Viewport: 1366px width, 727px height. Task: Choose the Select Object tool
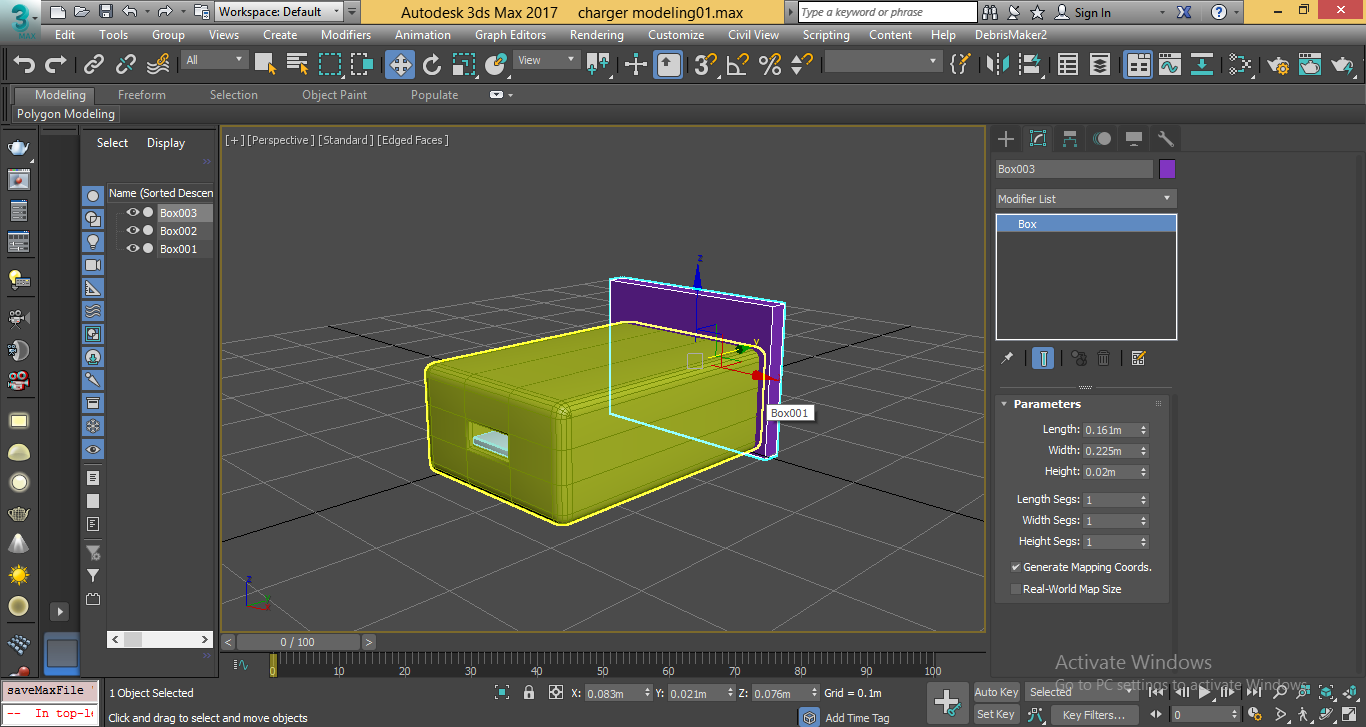click(x=265, y=65)
